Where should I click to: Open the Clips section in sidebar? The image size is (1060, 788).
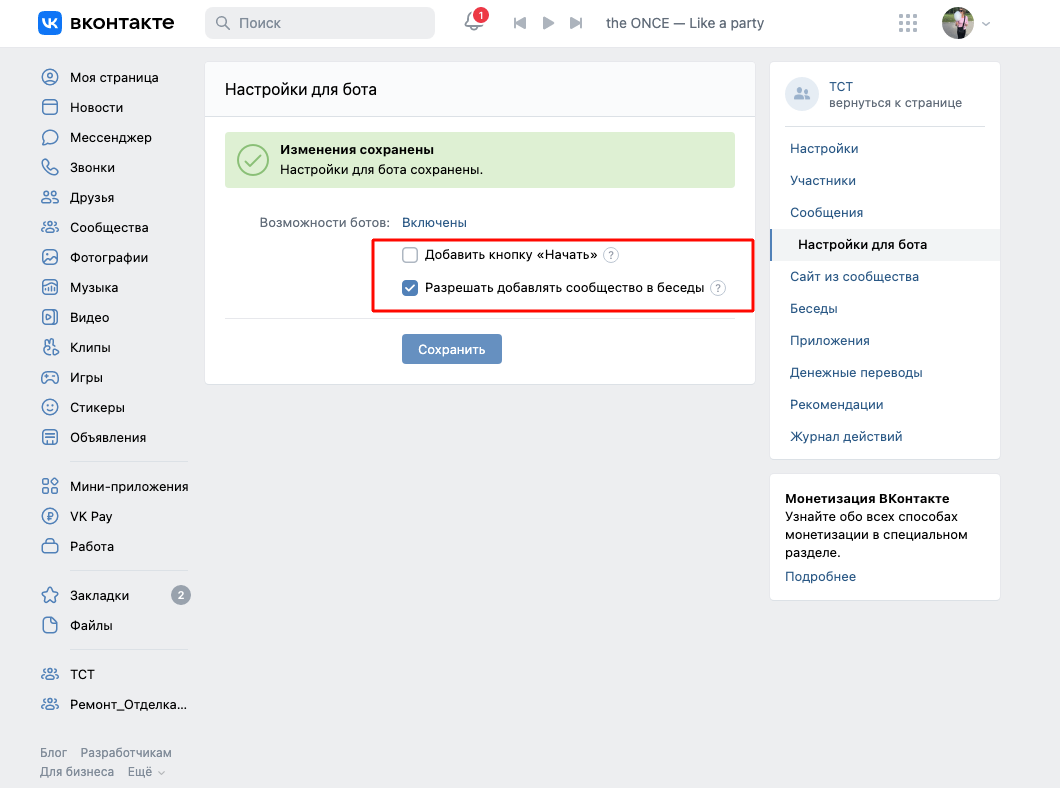tap(90, 348)
